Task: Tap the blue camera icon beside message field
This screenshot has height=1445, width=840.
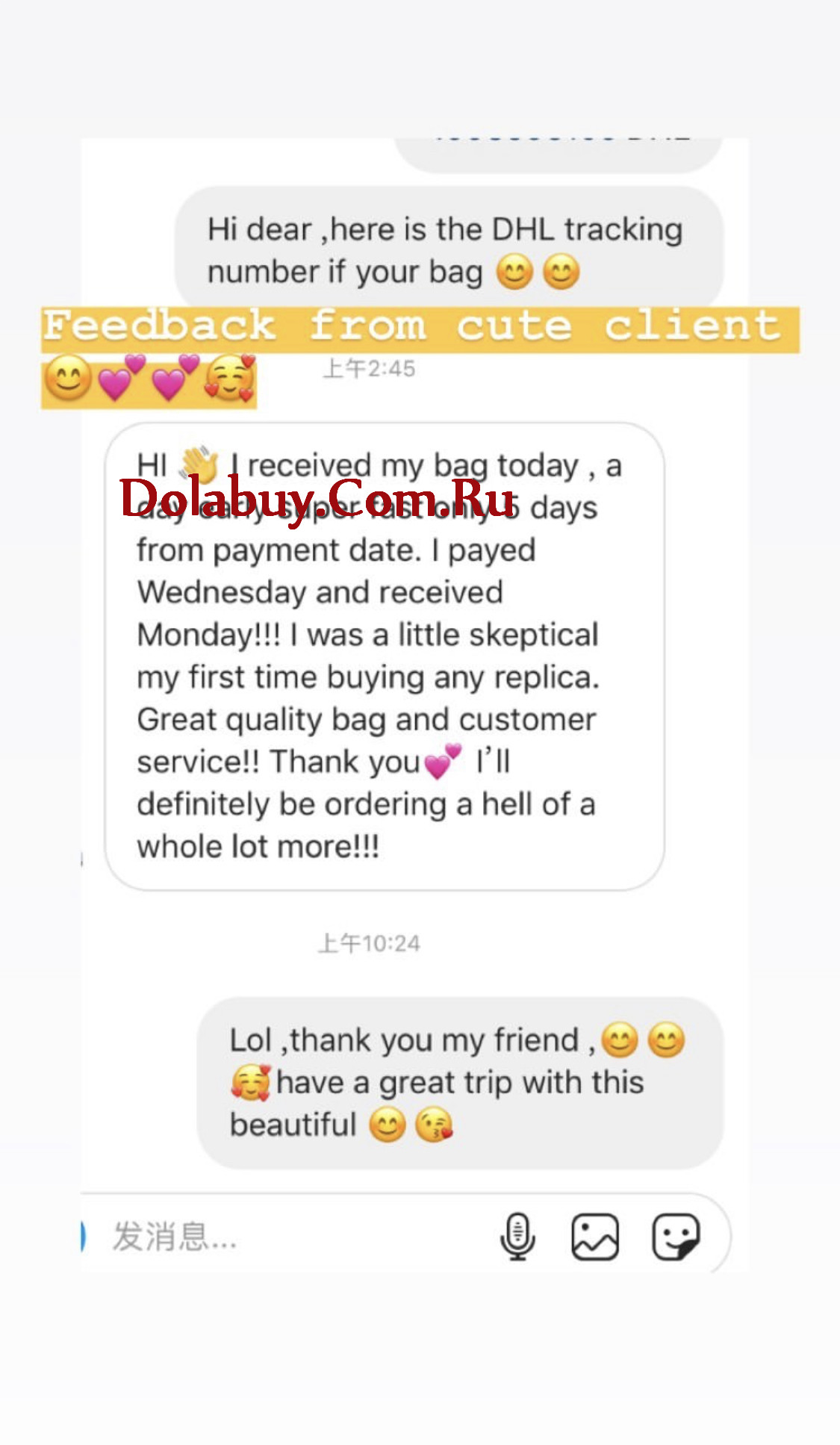Action: click(83, 1237)
